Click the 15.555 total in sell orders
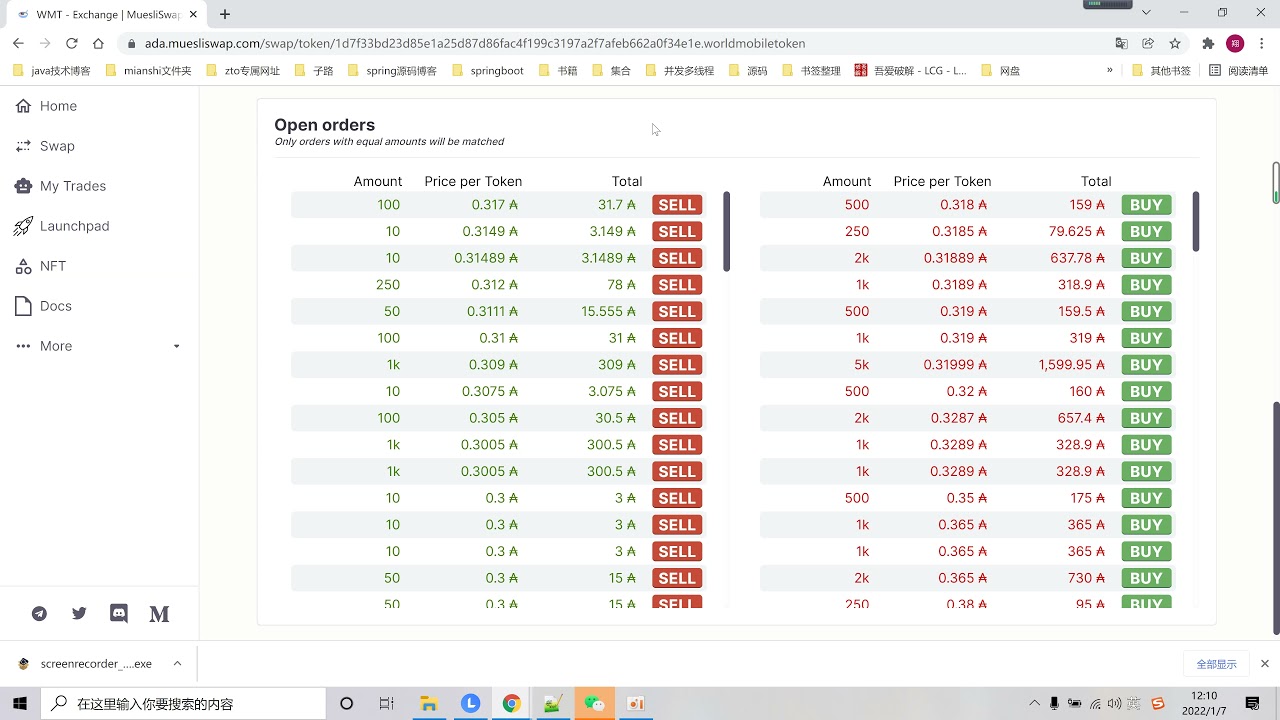The width and height of the screenshot is (1280, 720). pos(609,311)
